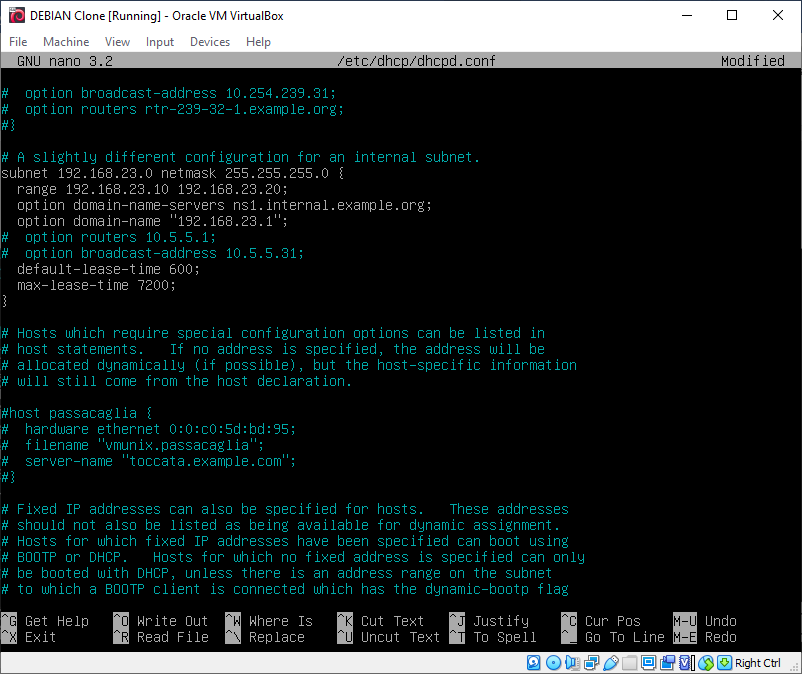Viewport: 802px width, 674px height.
Task: Click the ^X Exit shortcut
Action: [29, 637]
